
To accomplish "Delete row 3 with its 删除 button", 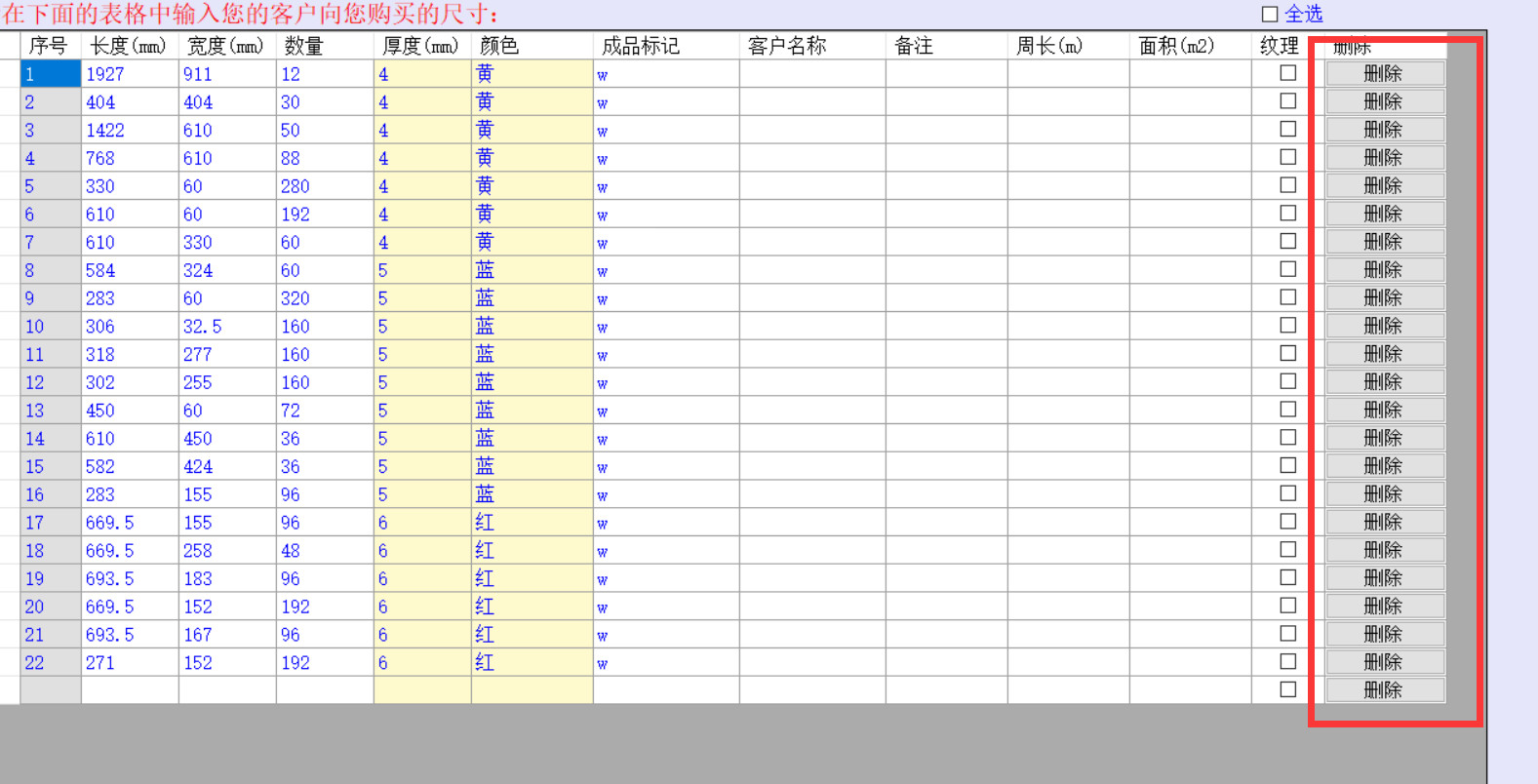I will (1385, 130).
